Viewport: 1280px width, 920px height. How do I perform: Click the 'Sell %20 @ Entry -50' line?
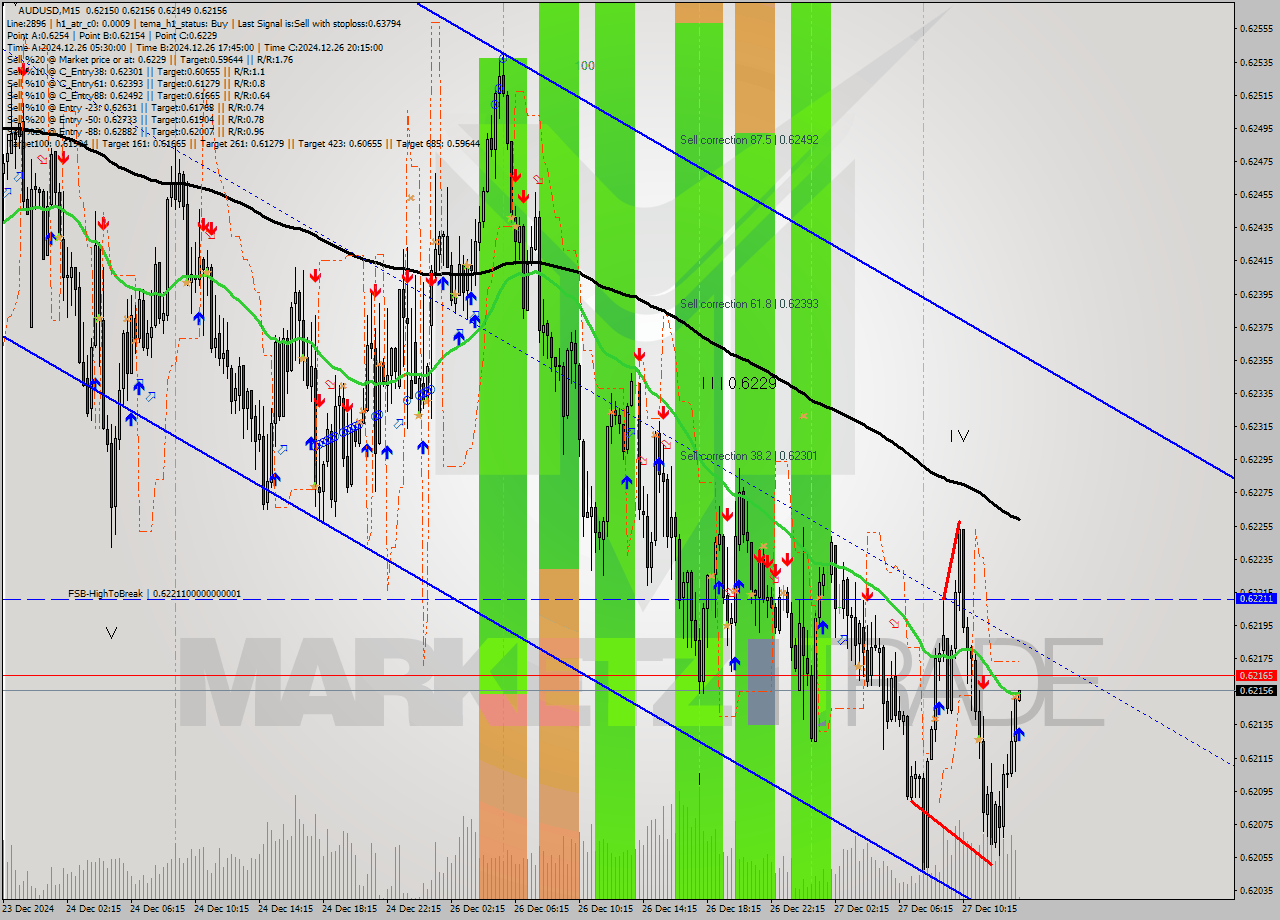coord(135,119)
